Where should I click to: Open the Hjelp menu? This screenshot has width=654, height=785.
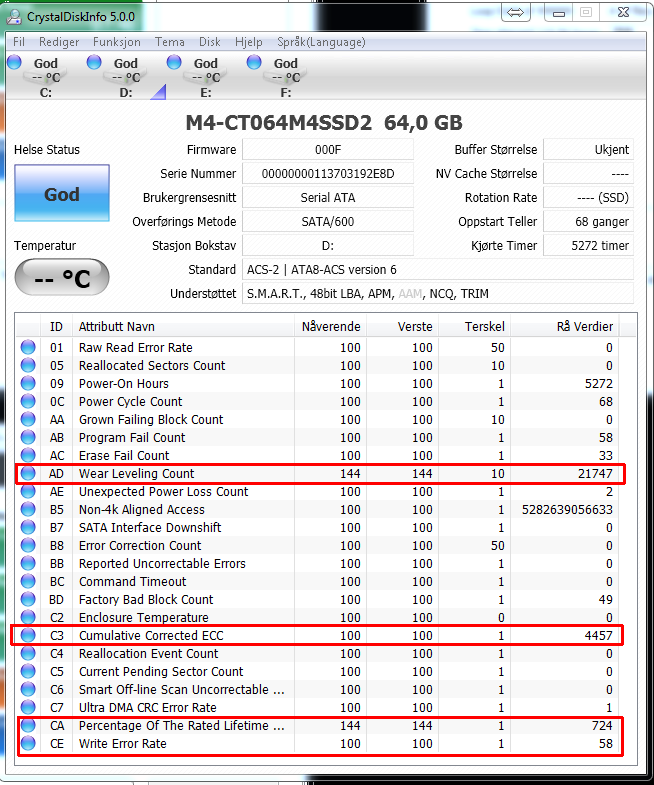[249, 42]
